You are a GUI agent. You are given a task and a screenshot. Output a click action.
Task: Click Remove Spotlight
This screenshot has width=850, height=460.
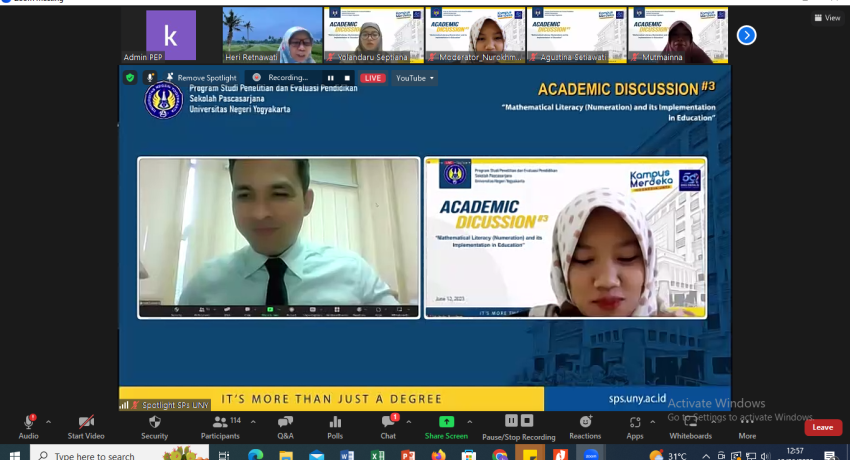coord(201,77)
